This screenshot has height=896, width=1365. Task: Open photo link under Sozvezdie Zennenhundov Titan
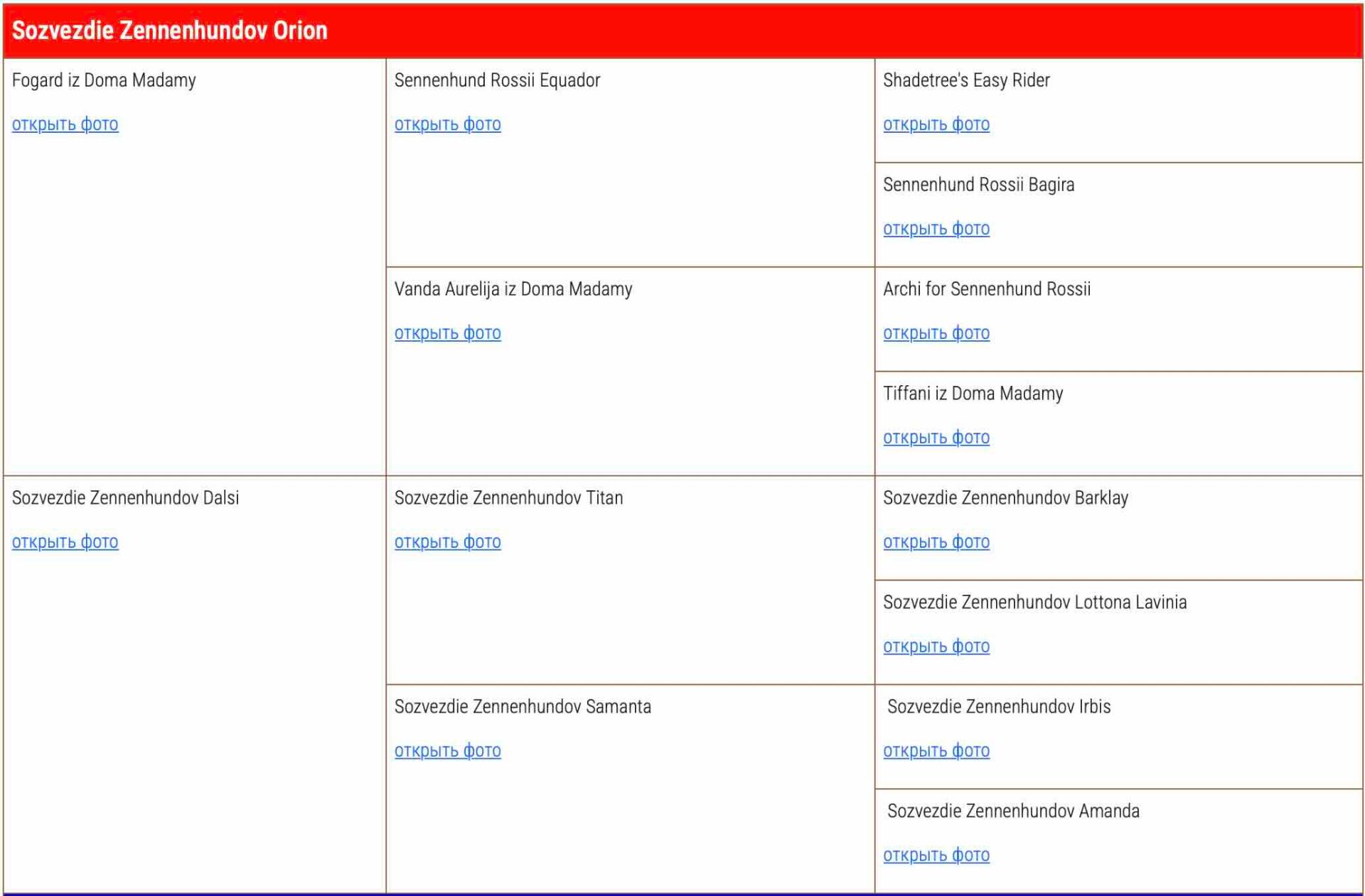click(x=448, y=542)
